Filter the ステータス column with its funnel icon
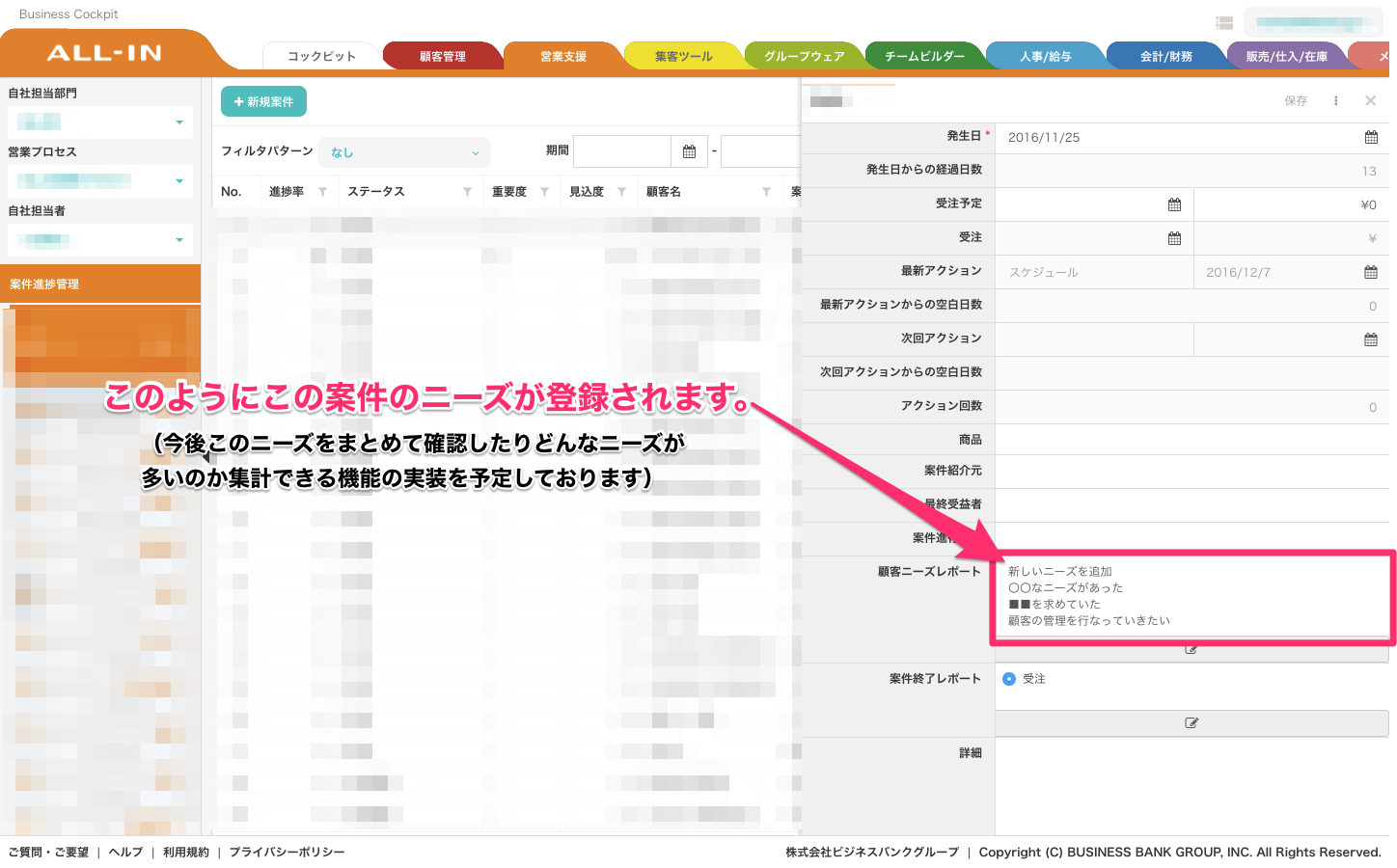Screen dimensions: 1397x868 (x=467, y=192)
